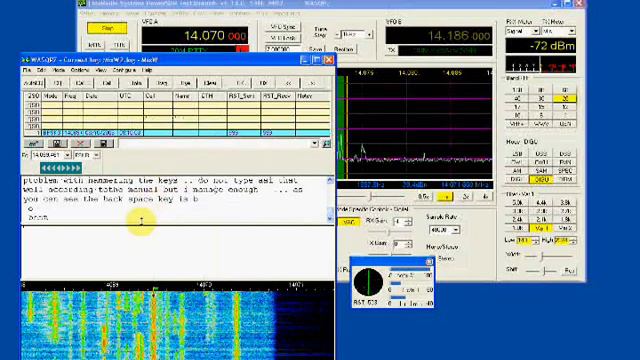Click the << macro button in MixW
This screenshot has height=360, width=640.
(288, 83)
